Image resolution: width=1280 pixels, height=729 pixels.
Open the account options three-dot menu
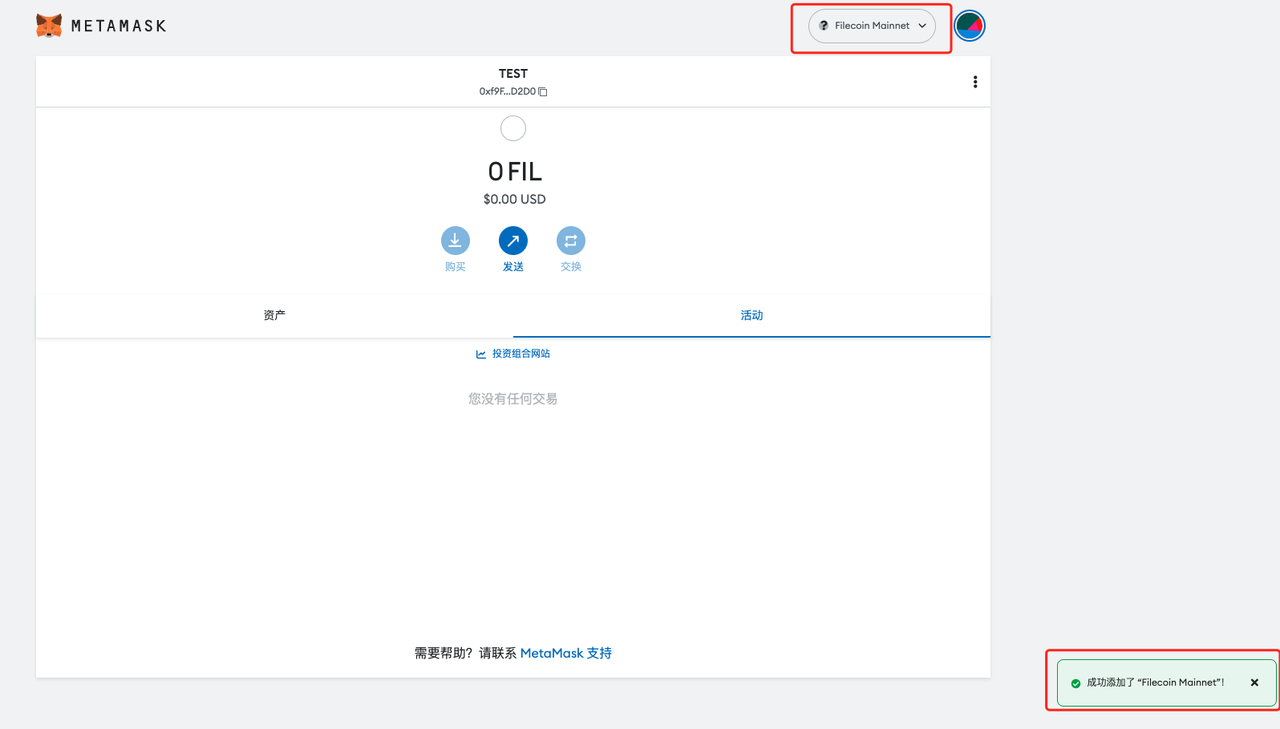coord(975,82)
